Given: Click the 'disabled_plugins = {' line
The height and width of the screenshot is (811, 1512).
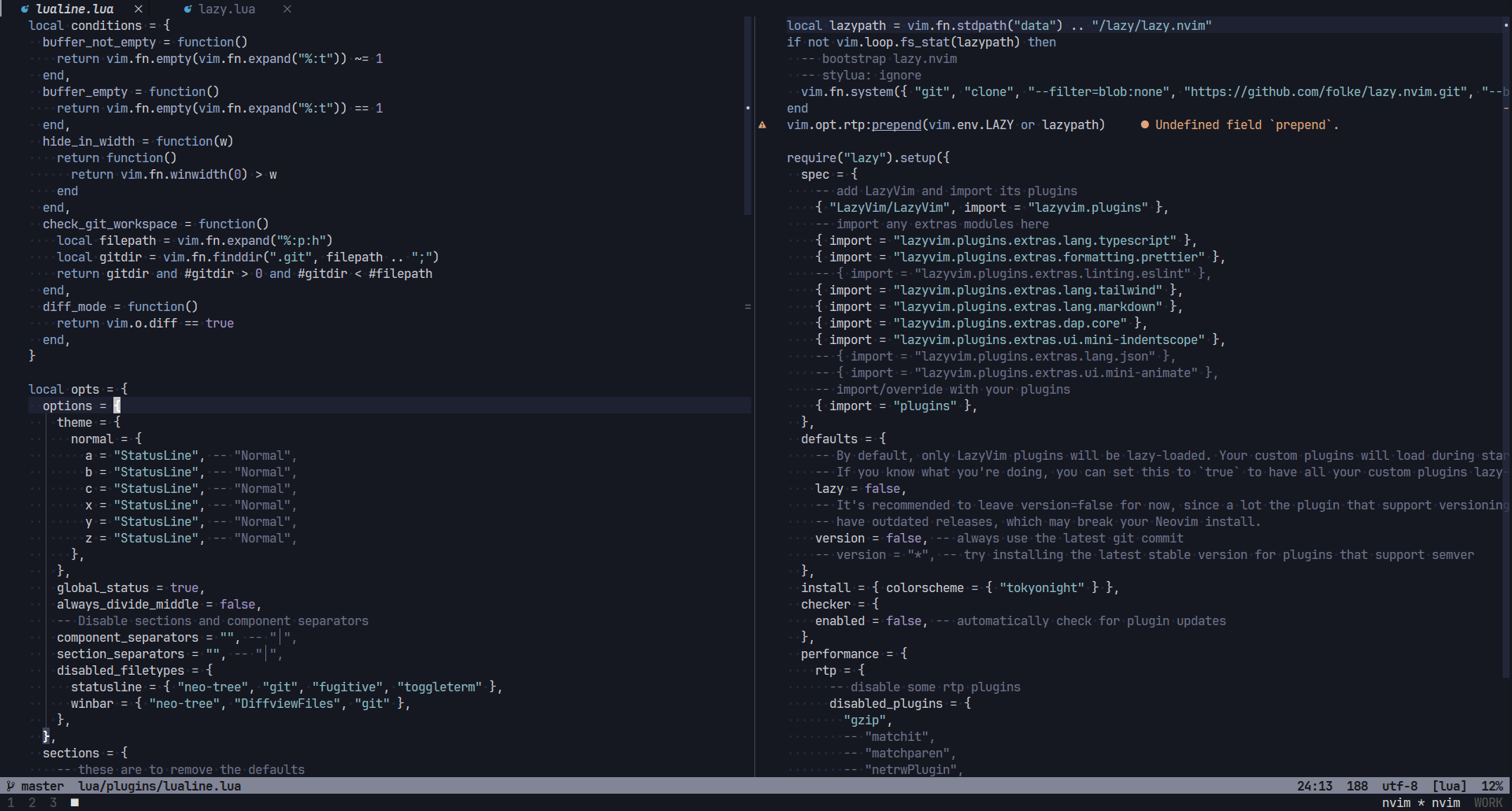Looking at the screenshot, I should (900, 703).
